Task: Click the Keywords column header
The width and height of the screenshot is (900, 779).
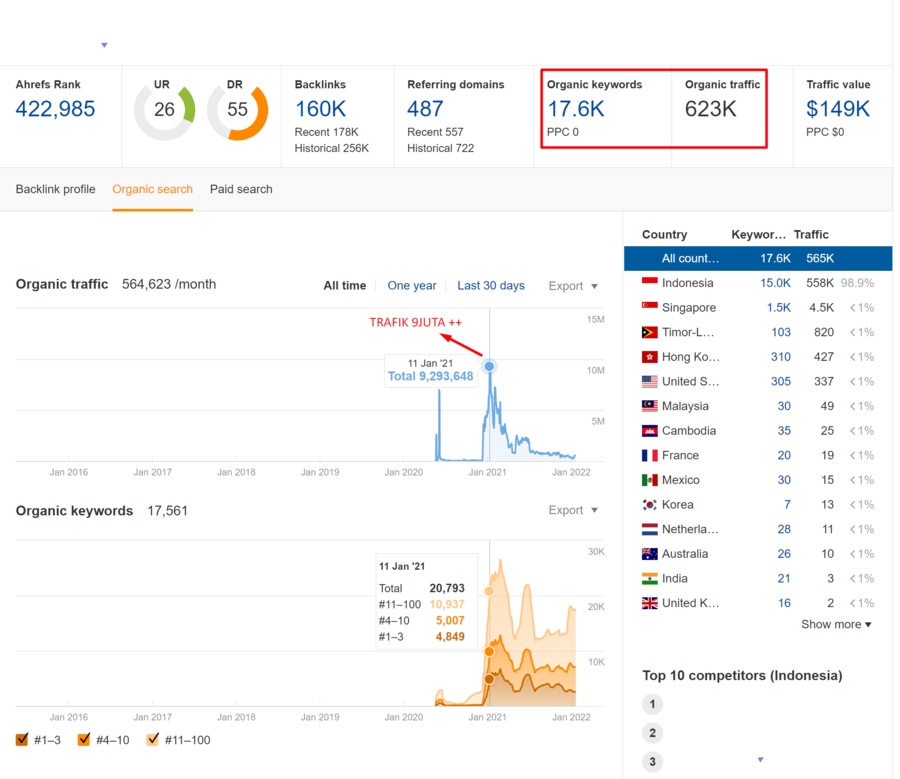Action: pos(758,234)
